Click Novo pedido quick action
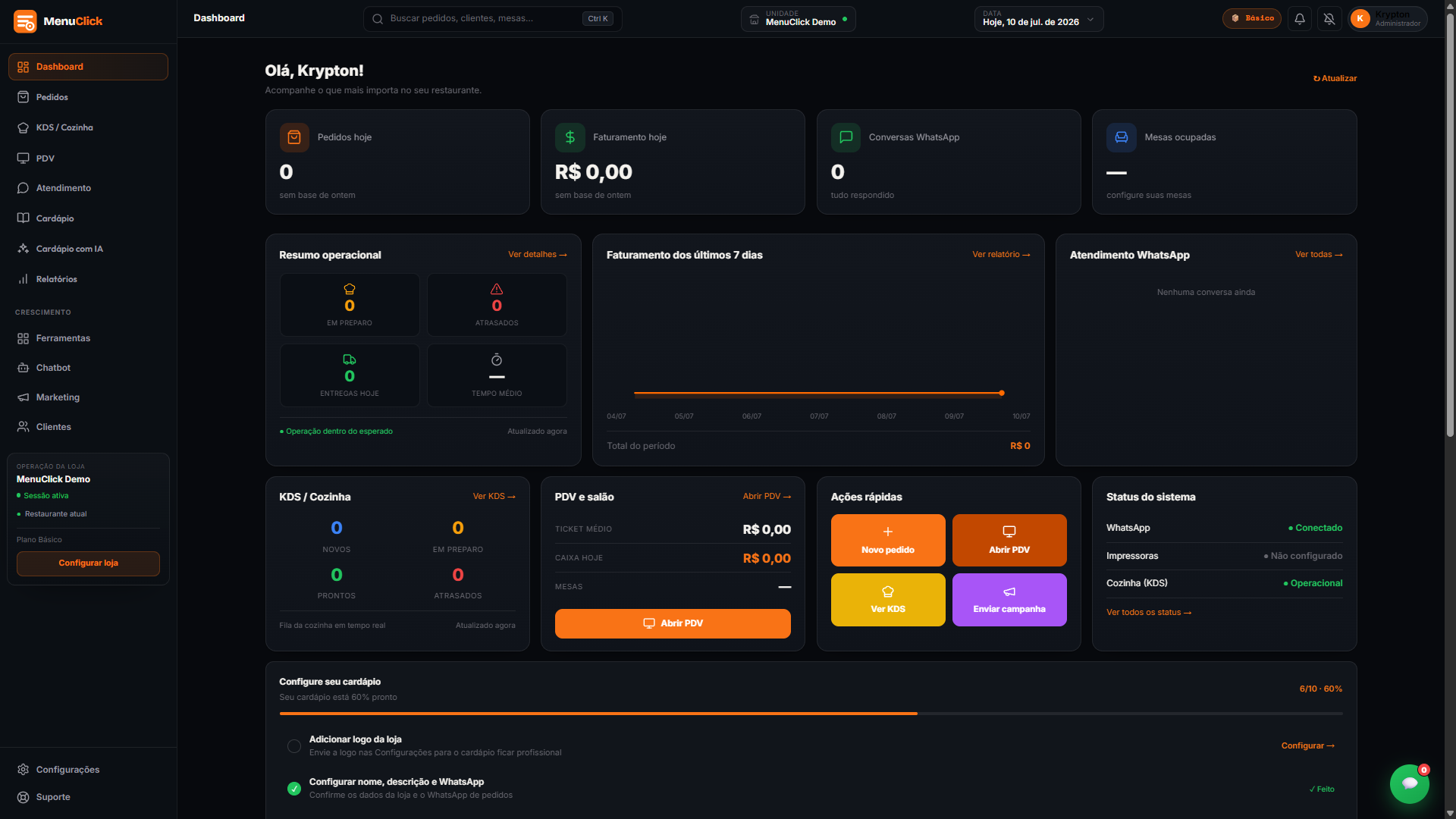This screenshot has width=1456, height=819. pos(888,541)
